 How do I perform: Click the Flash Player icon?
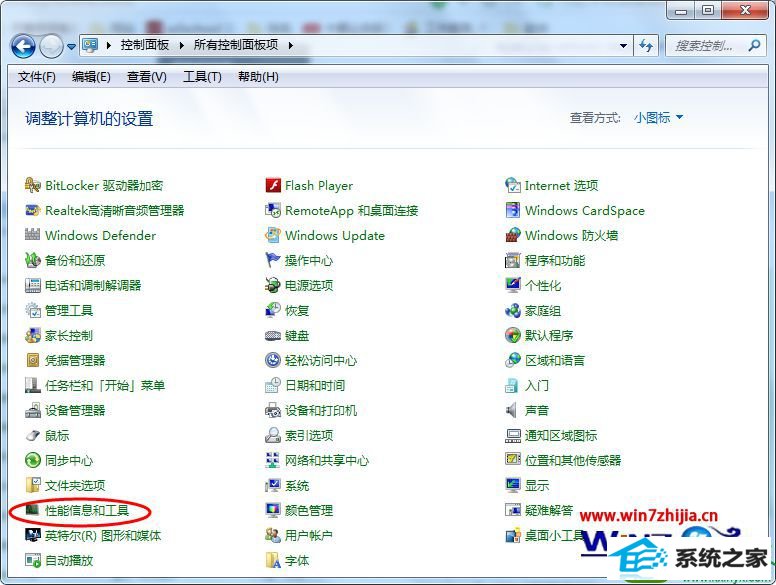click(x=273, y=186)
